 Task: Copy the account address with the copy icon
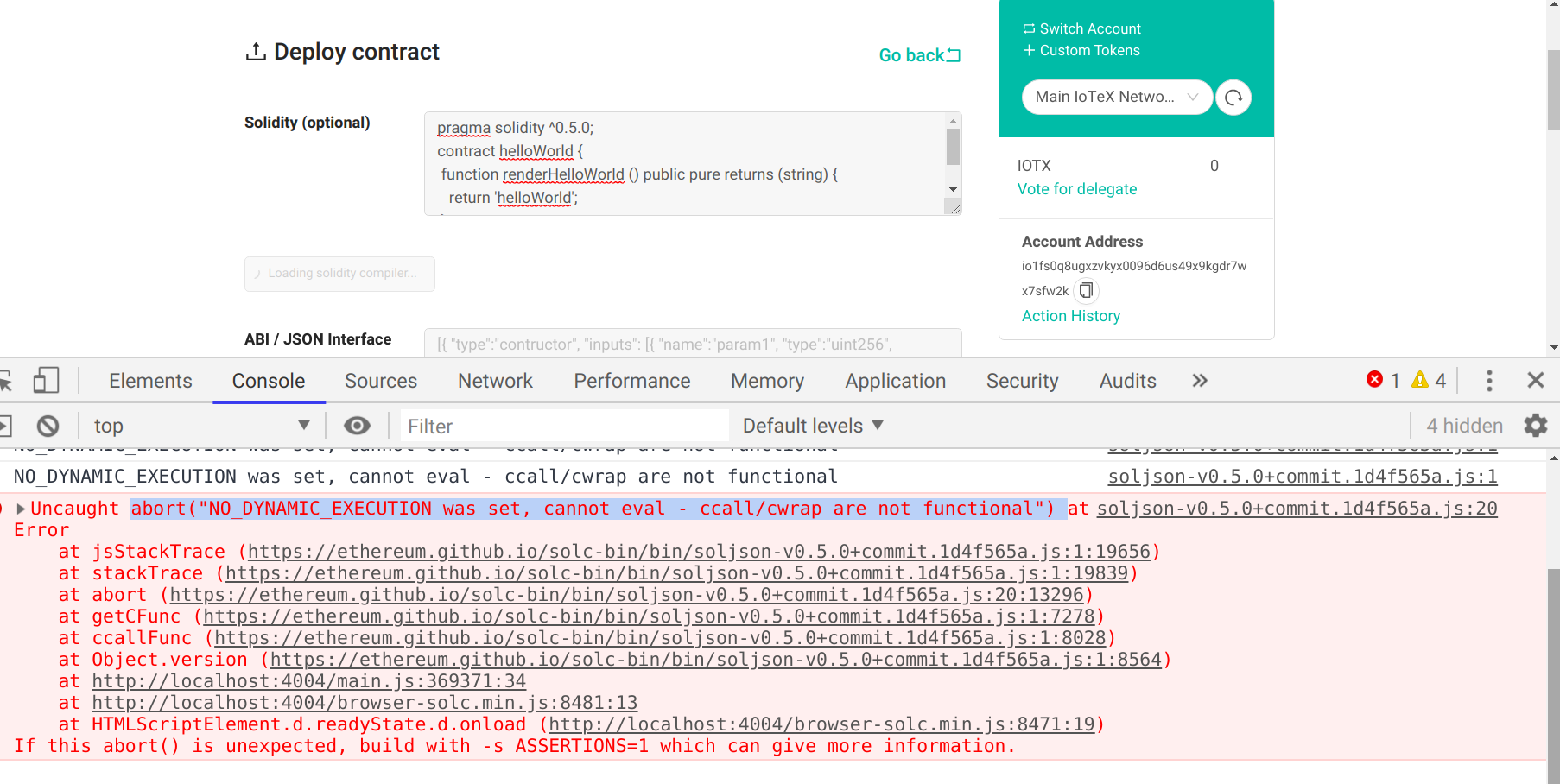tap(1087, 290)
